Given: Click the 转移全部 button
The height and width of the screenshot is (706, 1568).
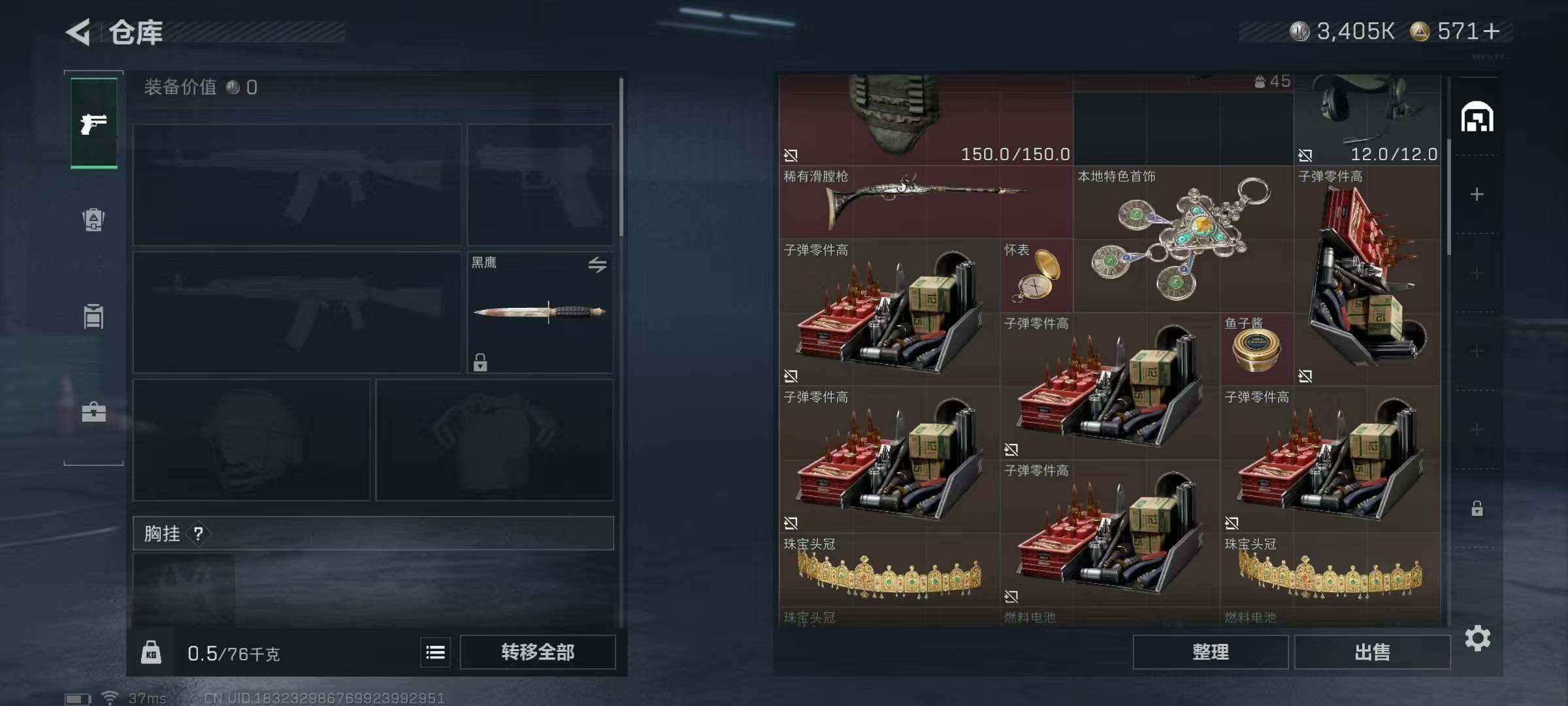Looking at the screenshot, I should click(538, 652).
